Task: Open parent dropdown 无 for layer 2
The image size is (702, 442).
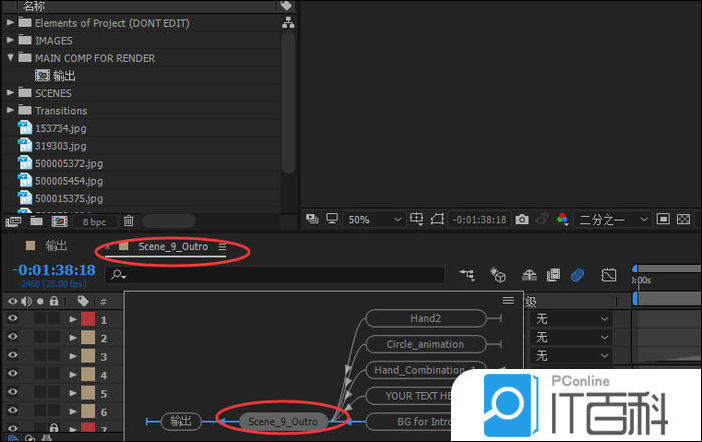Action: click(x=571, y=337)
